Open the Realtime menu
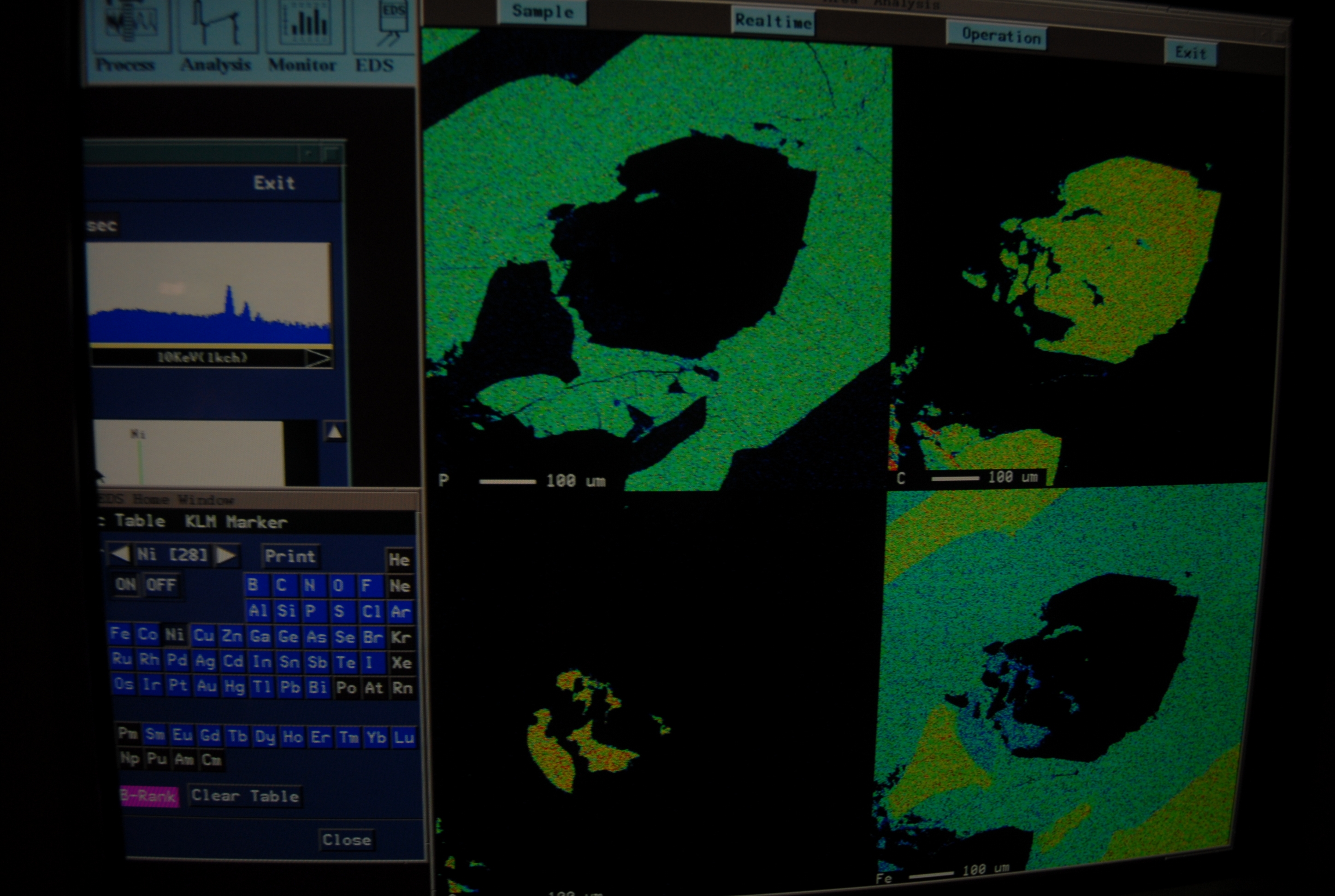1335x896 pixels. pos(773,21)
